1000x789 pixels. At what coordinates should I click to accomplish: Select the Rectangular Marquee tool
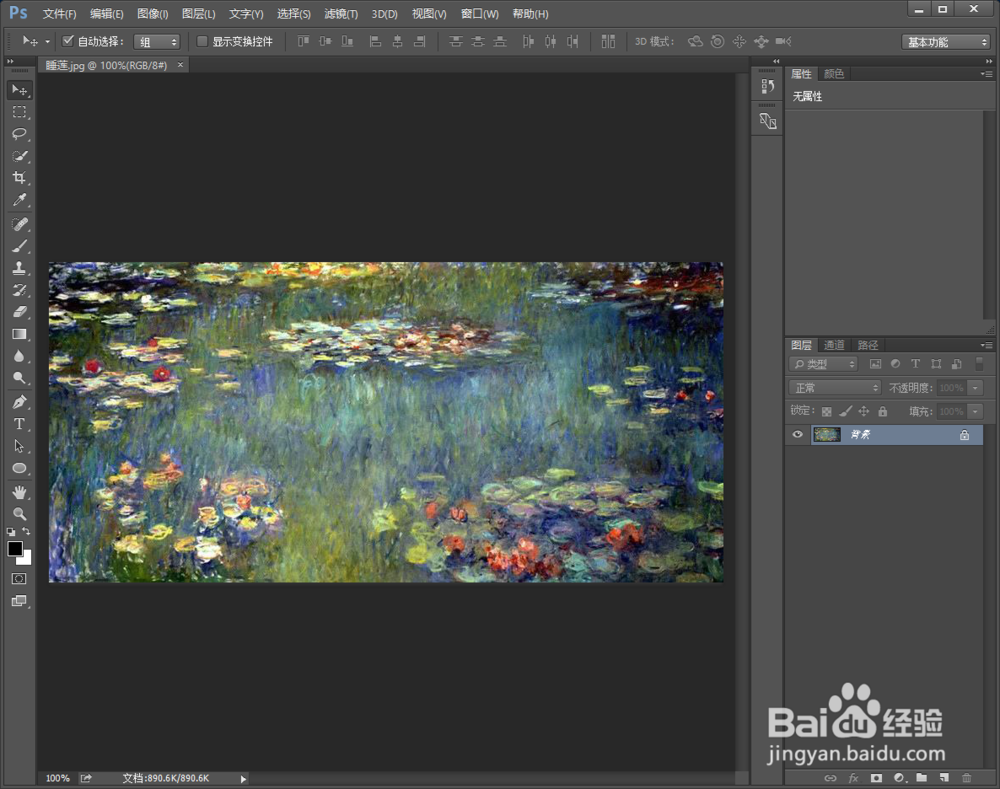[x=19, y=112]
